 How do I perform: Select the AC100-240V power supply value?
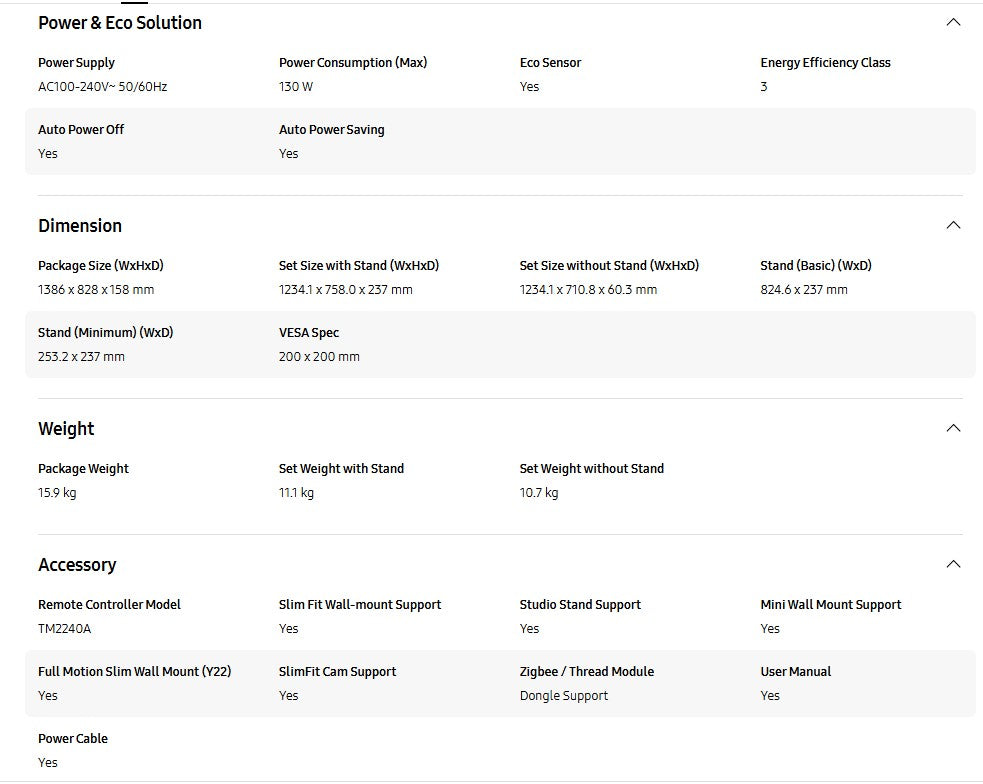[x=103, y=87]
